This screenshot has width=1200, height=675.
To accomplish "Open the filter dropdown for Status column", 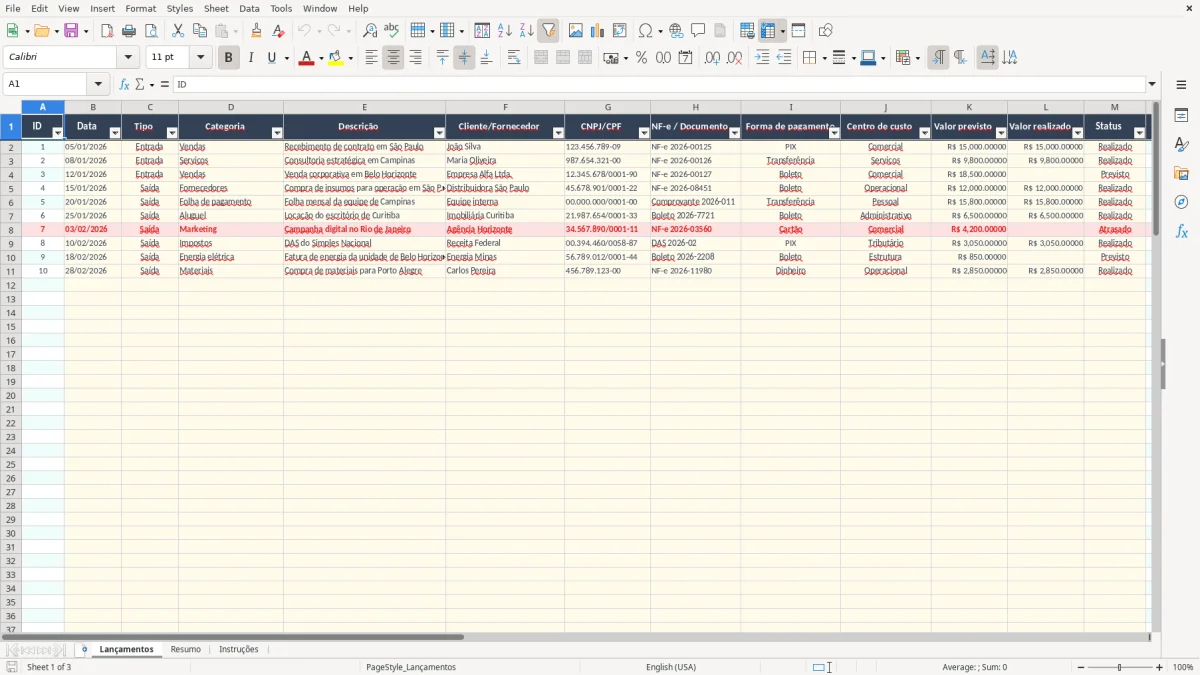I will tap(1139, 133).
